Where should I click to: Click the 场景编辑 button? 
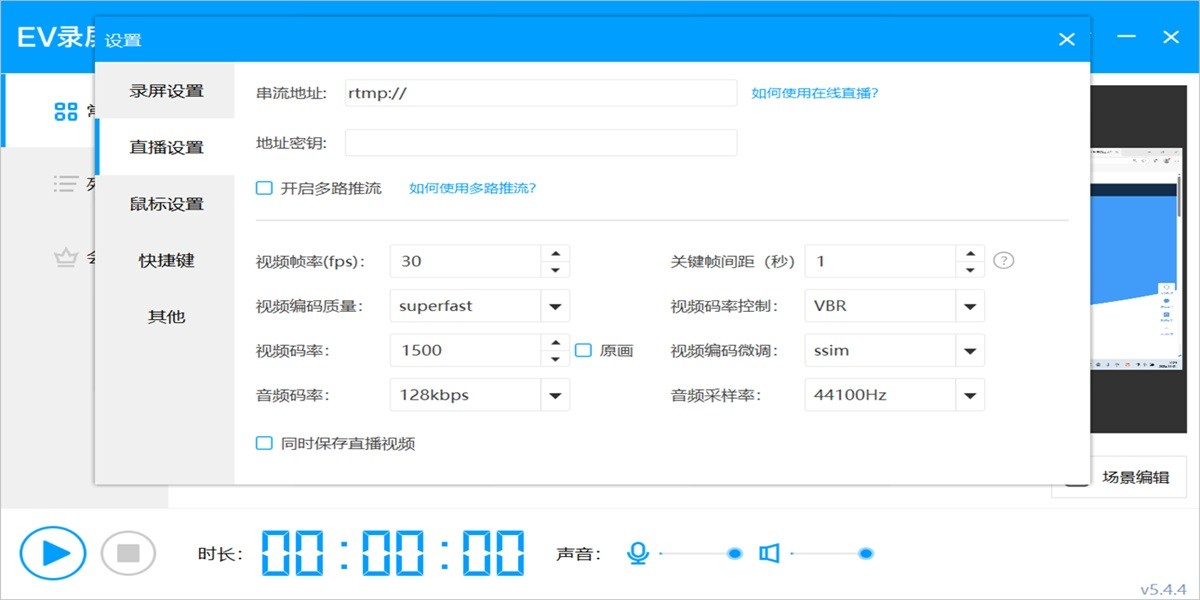tap(1137, 477)
